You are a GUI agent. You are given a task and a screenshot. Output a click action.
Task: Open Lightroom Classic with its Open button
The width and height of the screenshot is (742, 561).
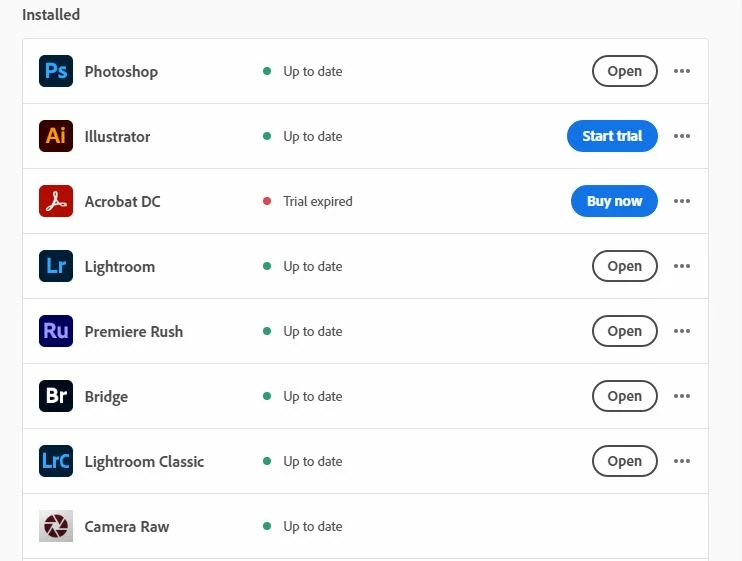(x=625, y=461)
